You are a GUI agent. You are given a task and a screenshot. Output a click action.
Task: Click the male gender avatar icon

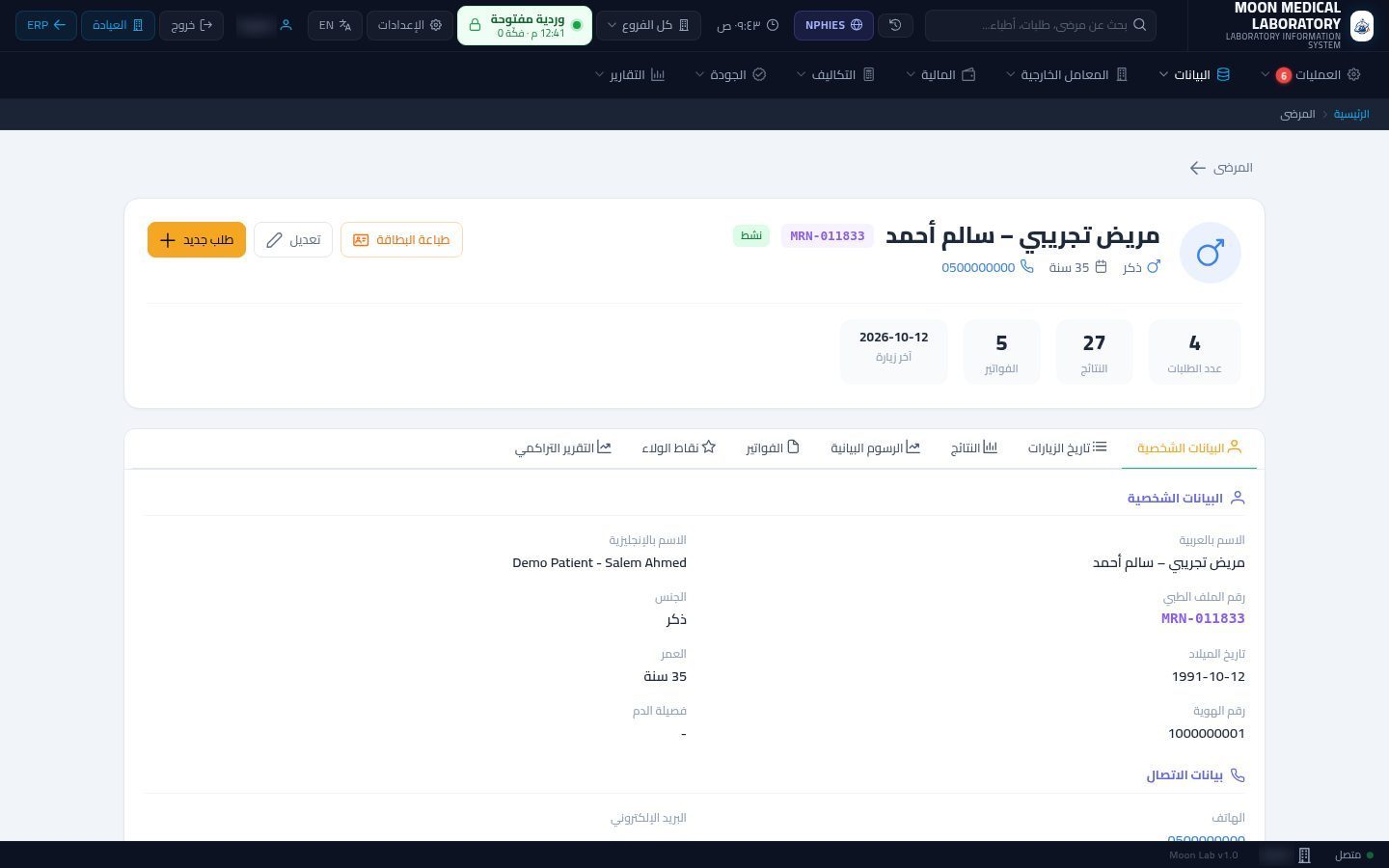click(x=1210, y=253)
